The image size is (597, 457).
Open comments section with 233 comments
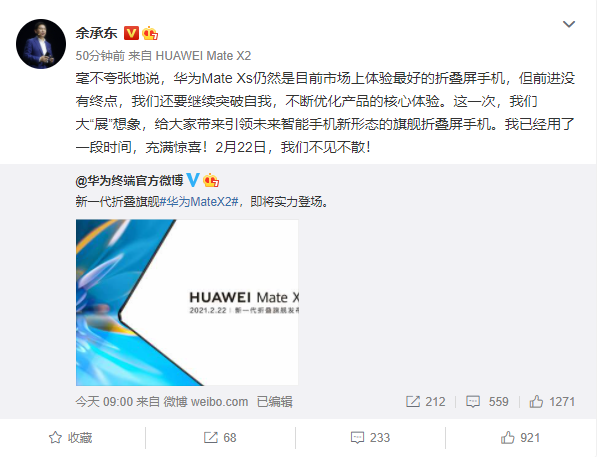coord(370,438)
